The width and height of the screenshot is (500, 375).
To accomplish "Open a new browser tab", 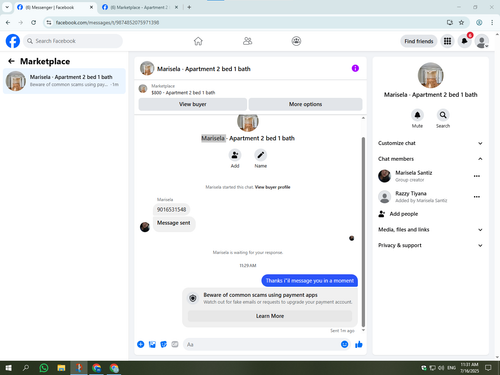I will (189, 7).
